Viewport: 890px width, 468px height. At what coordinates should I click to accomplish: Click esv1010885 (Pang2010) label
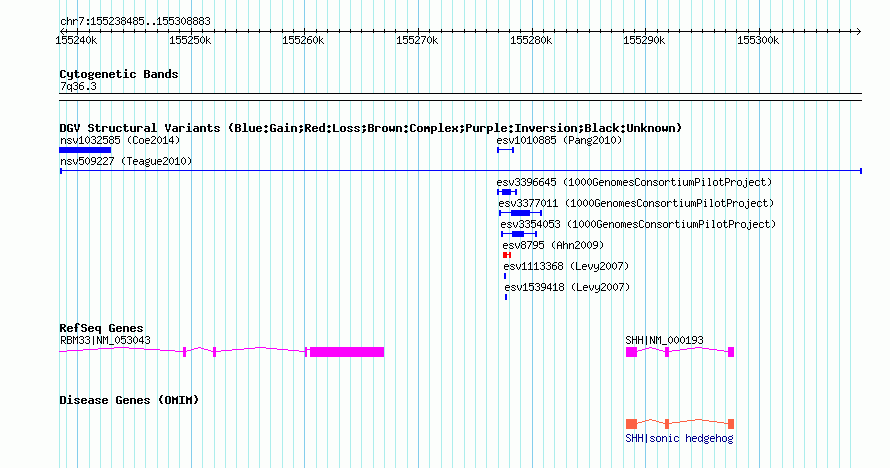(559, 140)
